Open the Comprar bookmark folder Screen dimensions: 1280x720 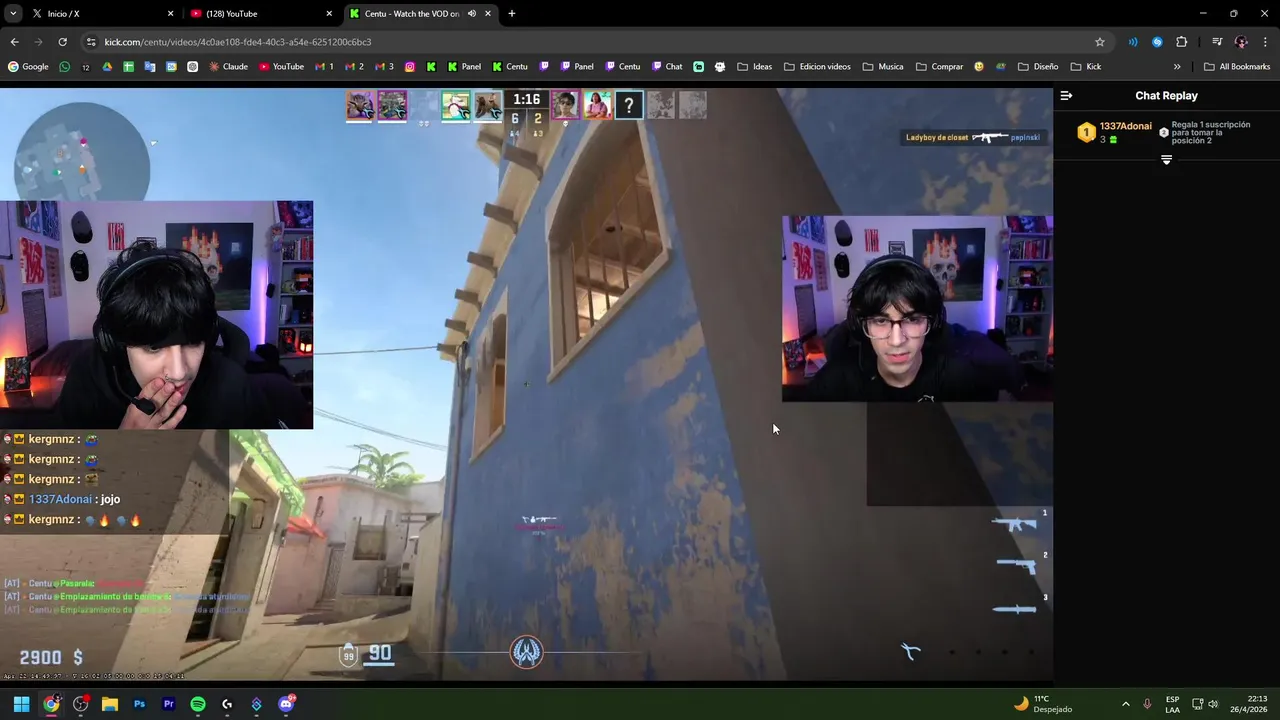939,67
